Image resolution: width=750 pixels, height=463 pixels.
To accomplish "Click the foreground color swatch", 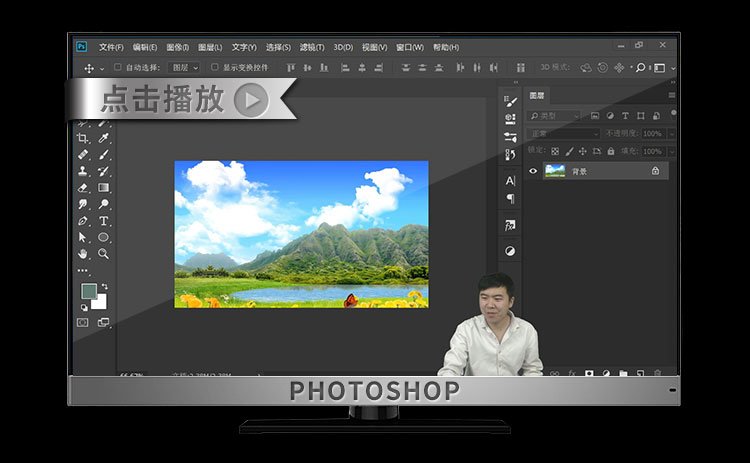I will 89,291.
